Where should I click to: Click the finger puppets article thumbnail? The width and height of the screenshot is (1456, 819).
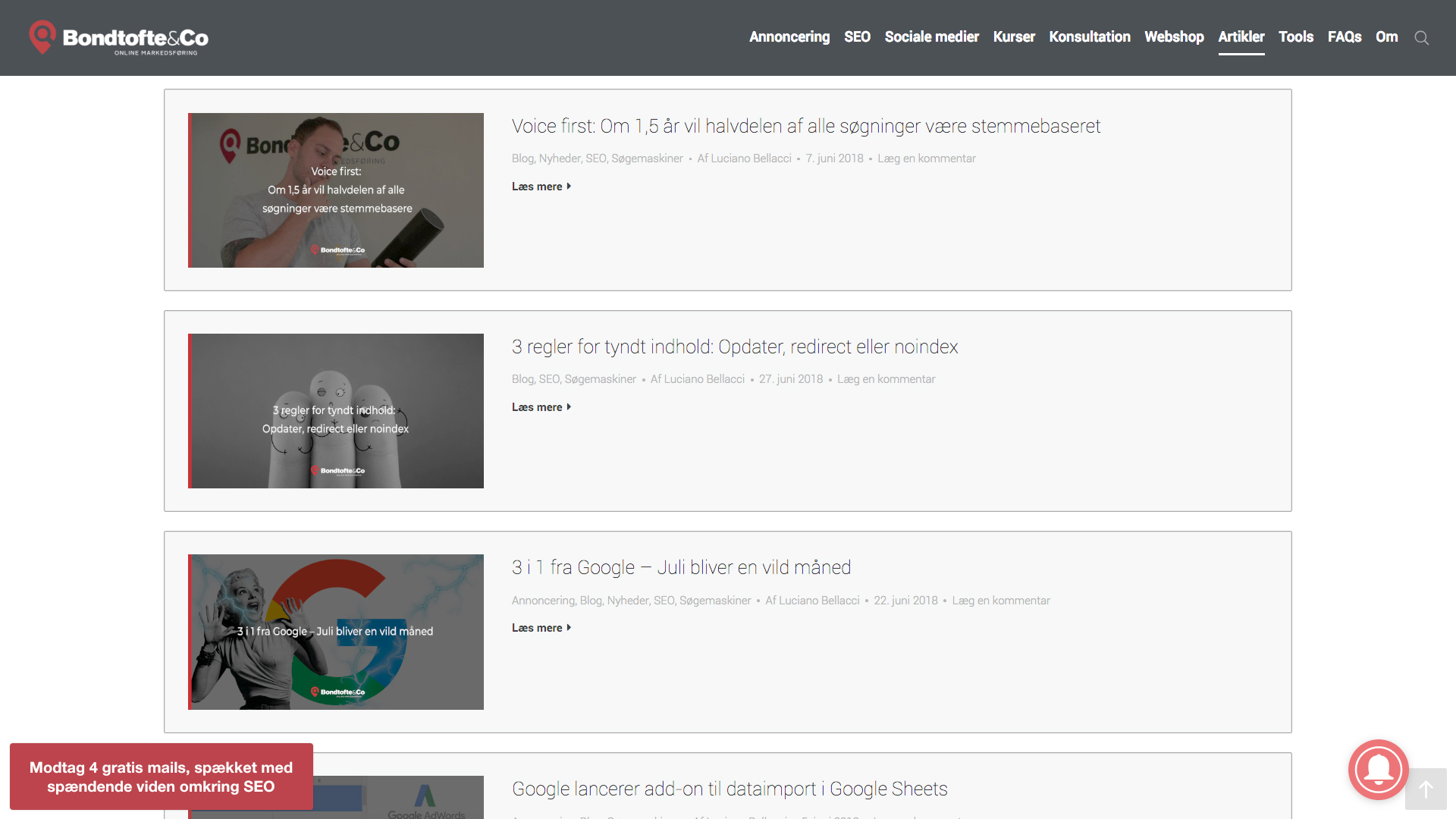(x=336, y=411)
